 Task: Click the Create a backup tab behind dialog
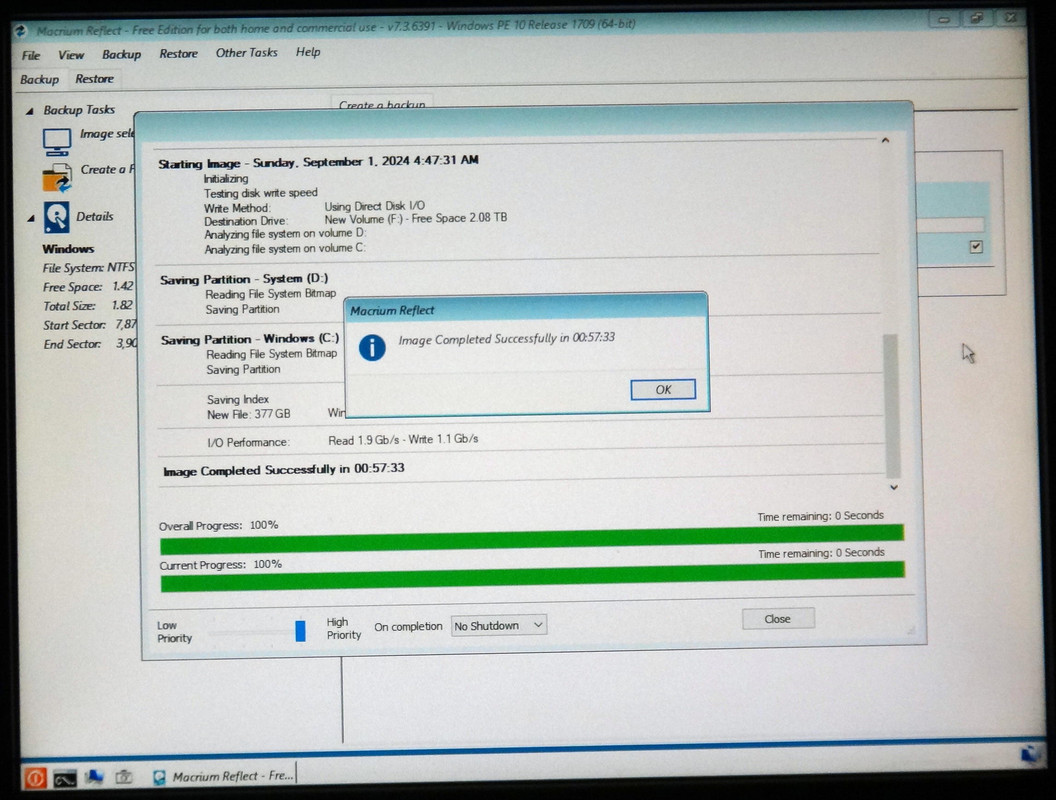(x=382, y=103)
